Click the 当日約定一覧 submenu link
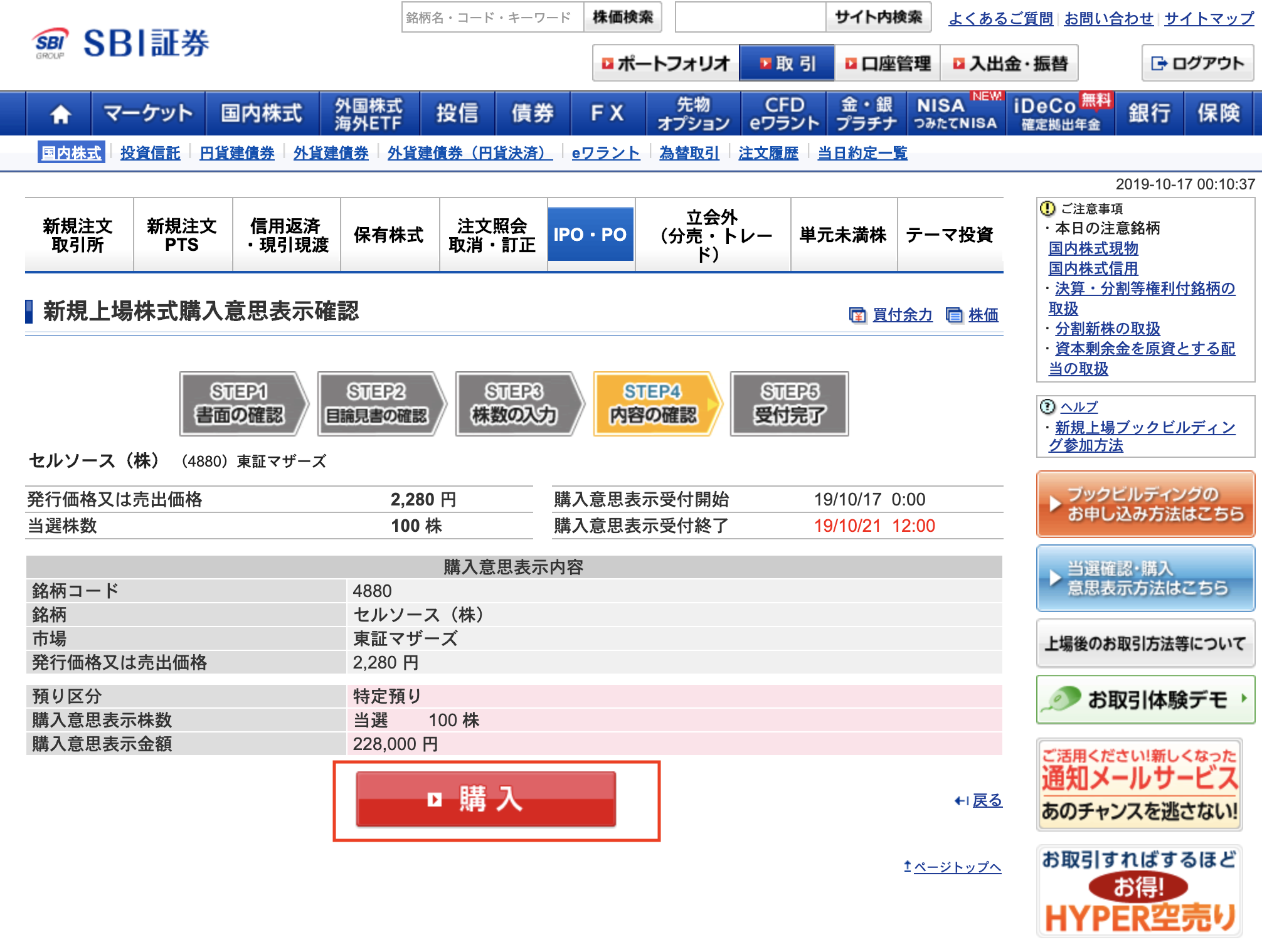The image size is (1262, 952). pyautogui.click(x=862, y=153)
